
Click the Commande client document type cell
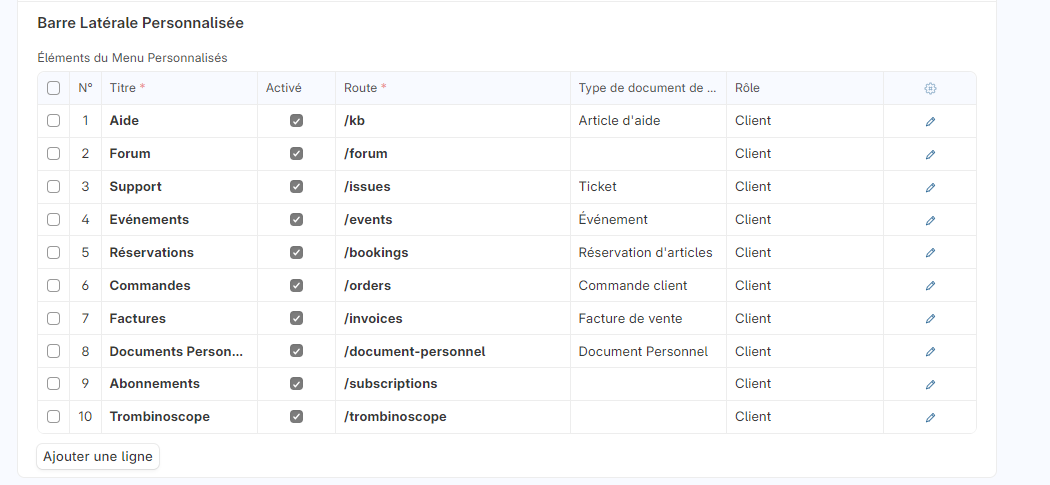pos(647,286)
